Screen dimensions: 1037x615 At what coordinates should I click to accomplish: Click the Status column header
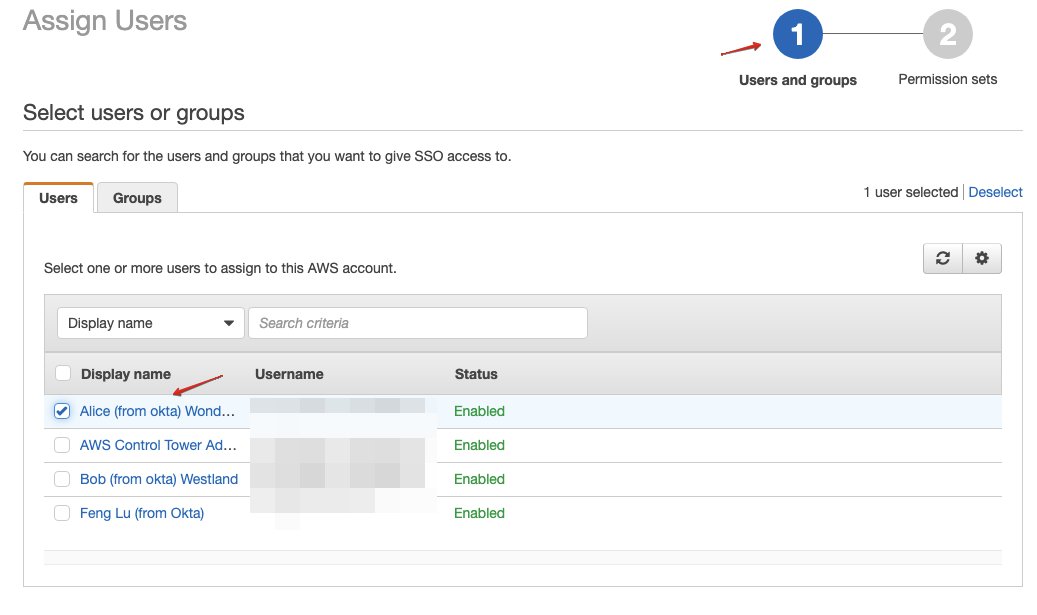coord(476,374)
